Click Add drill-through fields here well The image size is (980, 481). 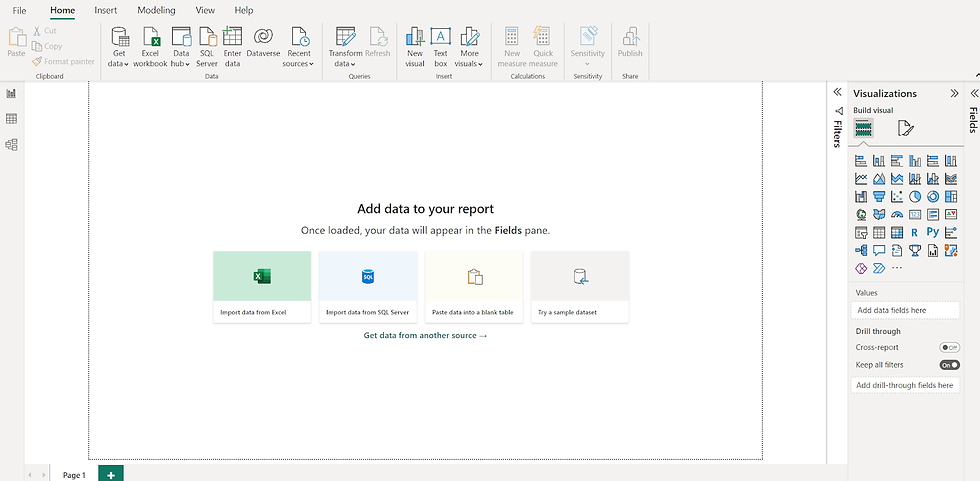[905, 385]
